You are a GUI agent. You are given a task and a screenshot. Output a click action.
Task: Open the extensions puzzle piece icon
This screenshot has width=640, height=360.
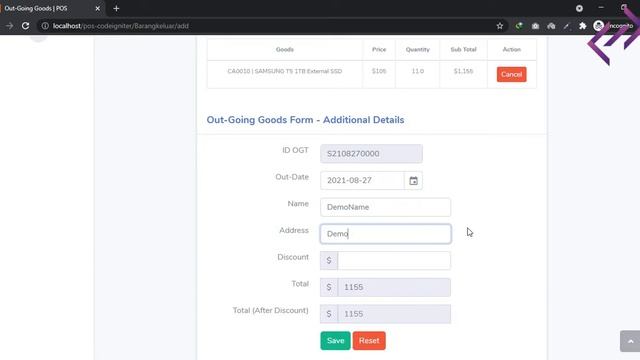coord(582,26)
